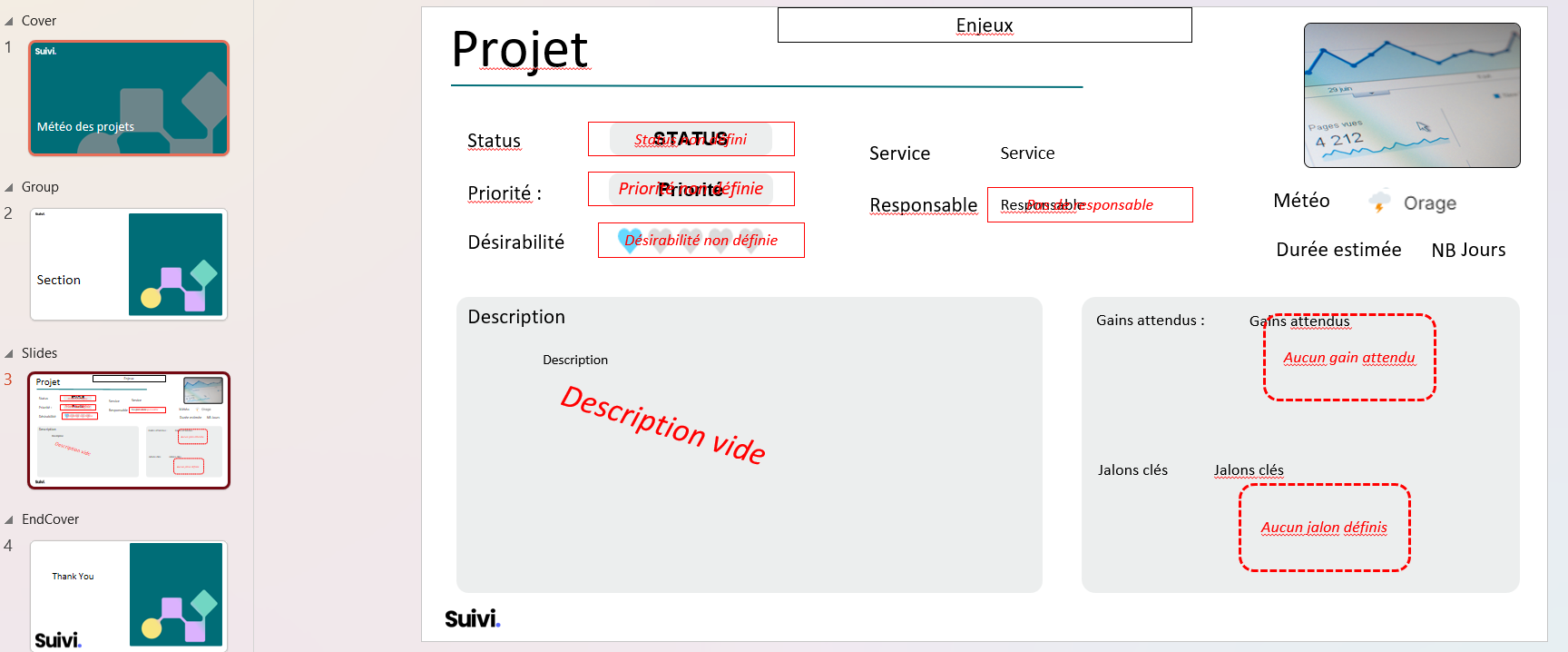Screen dimensions: 1568x652
Task: Select the analytics chart picture
Action: pos(1411,95)
